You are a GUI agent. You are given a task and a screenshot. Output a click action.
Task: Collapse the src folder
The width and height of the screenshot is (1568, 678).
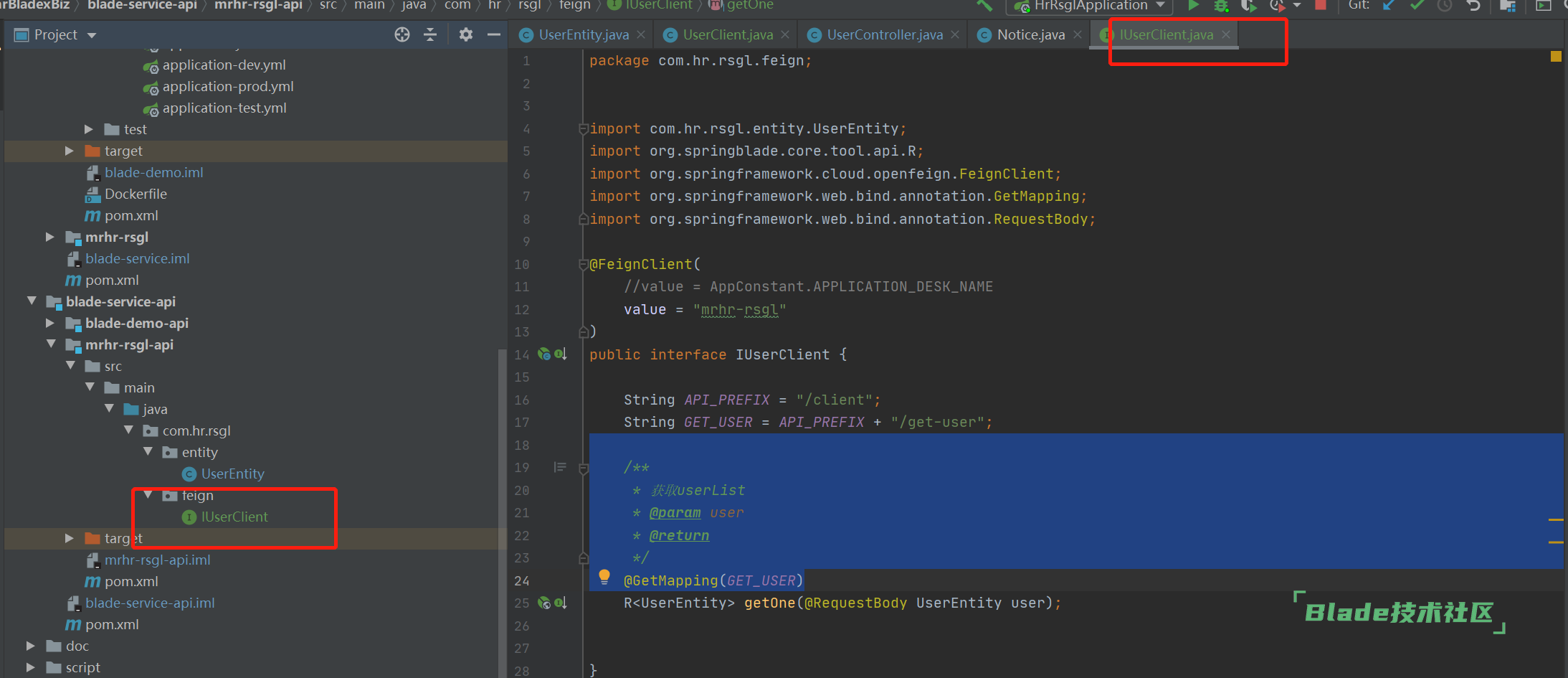70,366
